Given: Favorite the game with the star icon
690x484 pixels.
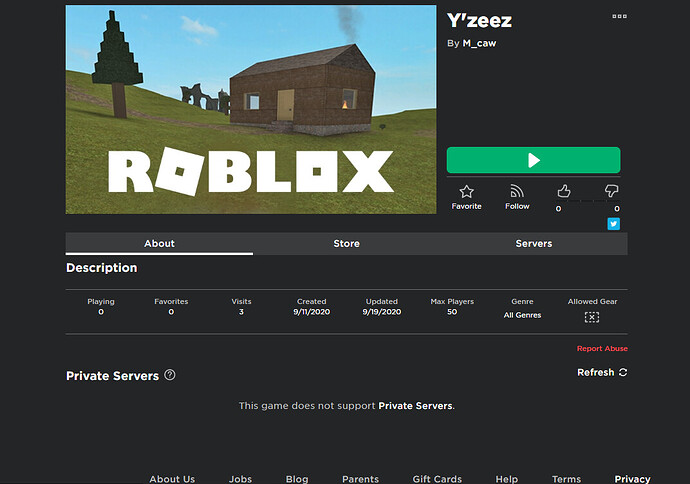Looking at the screenshot, I should point(466,192).
